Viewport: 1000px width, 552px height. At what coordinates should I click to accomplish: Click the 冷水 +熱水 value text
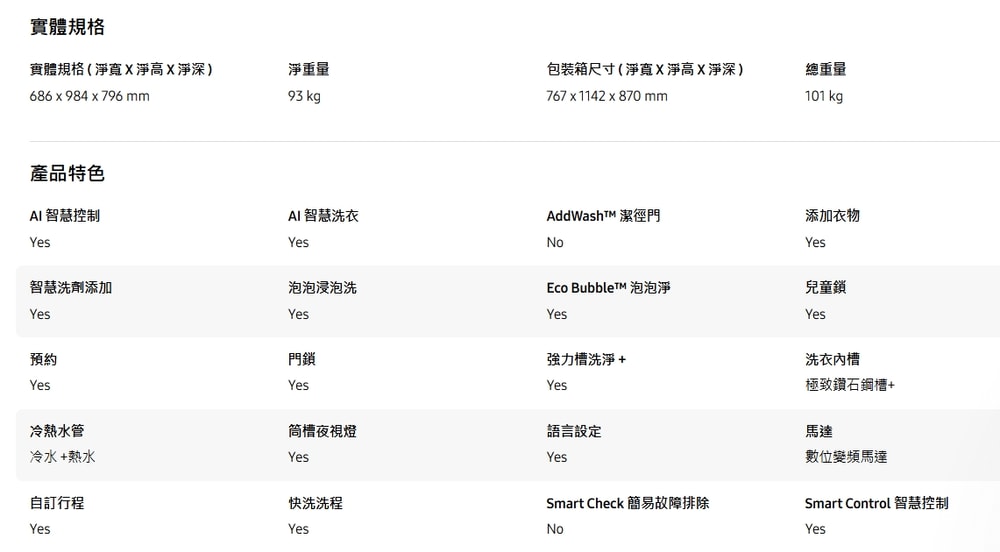63,457
